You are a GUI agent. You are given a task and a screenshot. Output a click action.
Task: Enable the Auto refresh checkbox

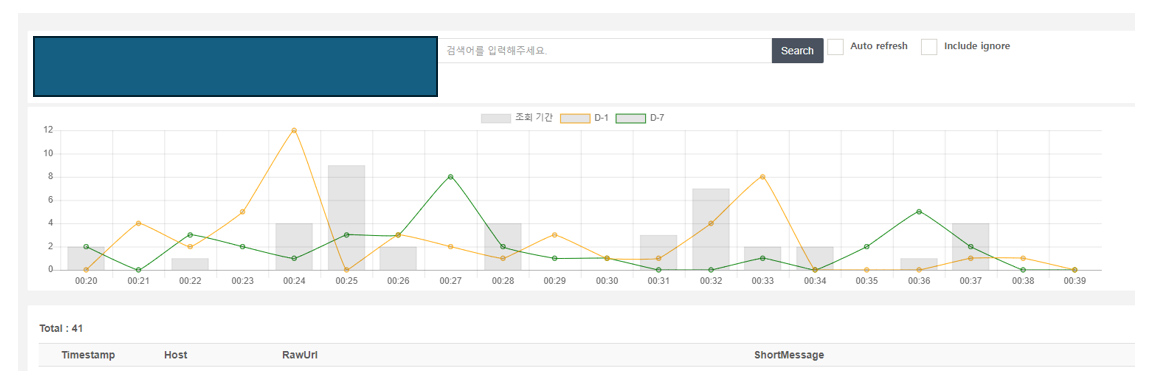click(x=835, y=46)
